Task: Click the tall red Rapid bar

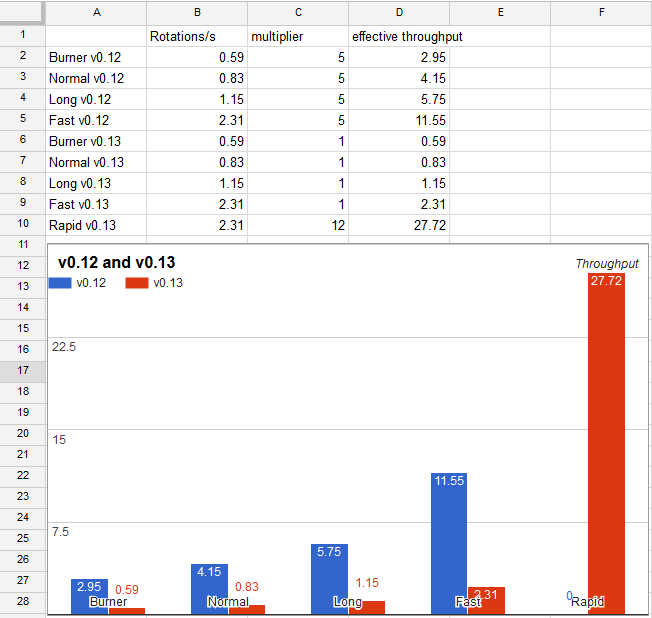Action: 607,440
